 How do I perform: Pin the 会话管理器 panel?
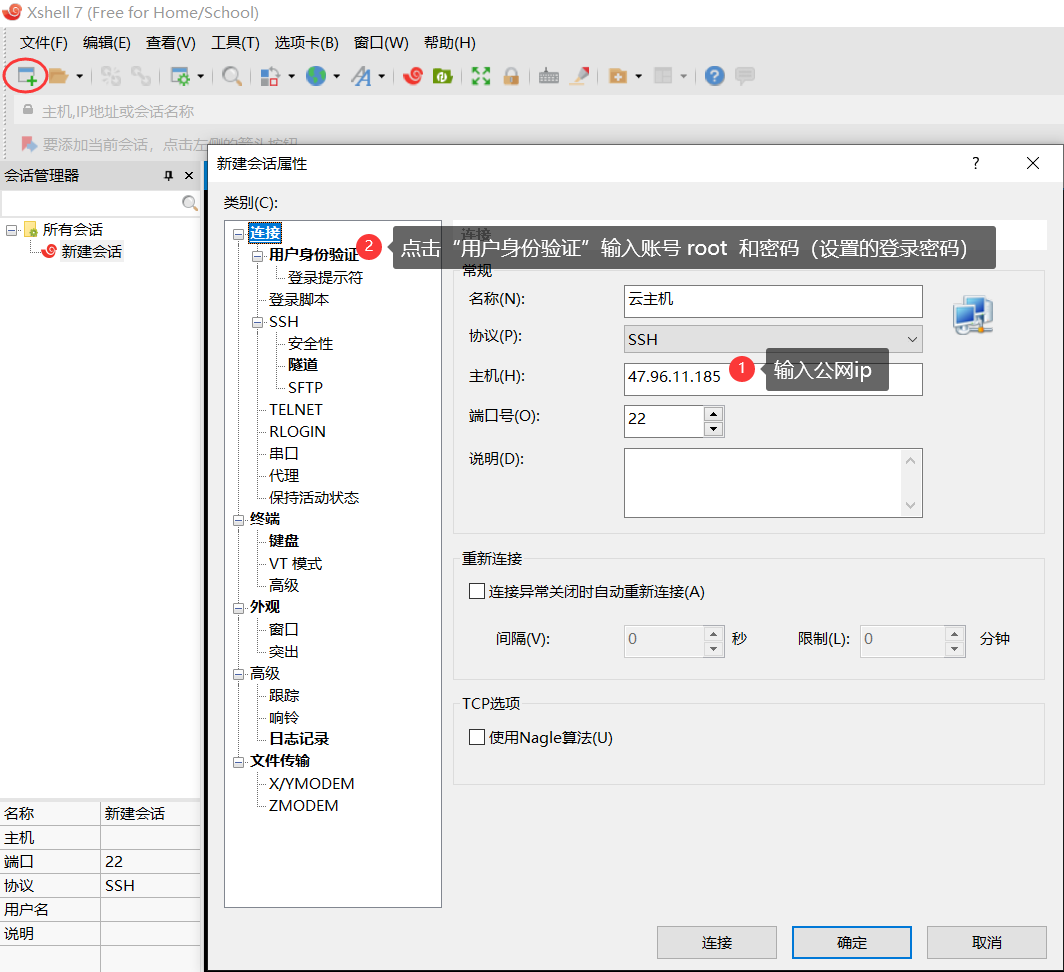(168, 176)
